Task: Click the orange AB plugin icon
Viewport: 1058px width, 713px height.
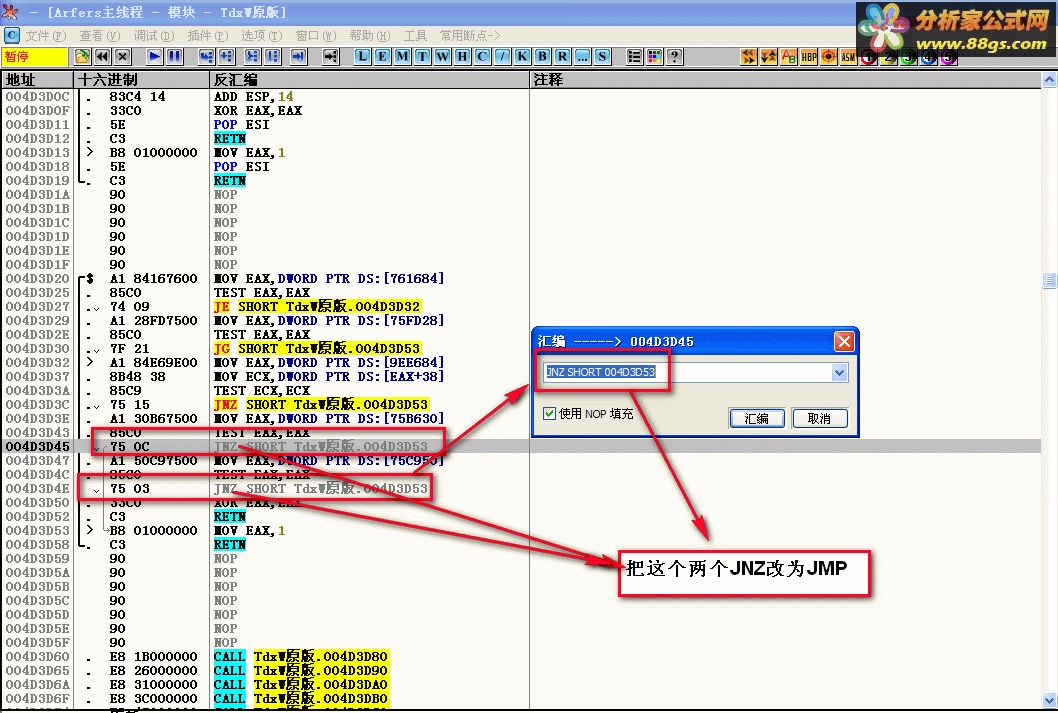Action: [x=789, y=57]
